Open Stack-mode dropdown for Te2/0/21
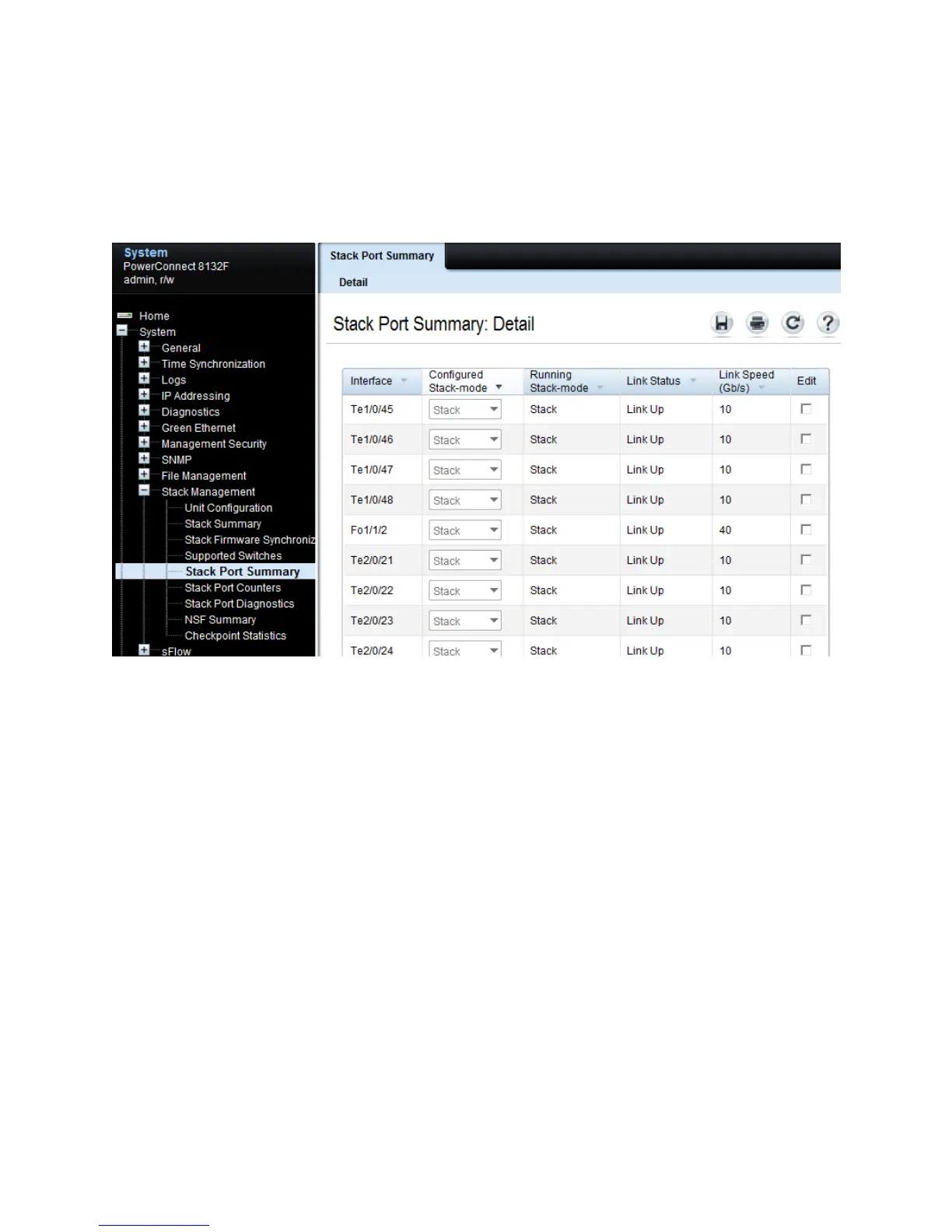952x1232 pixels. click(465, 560)
